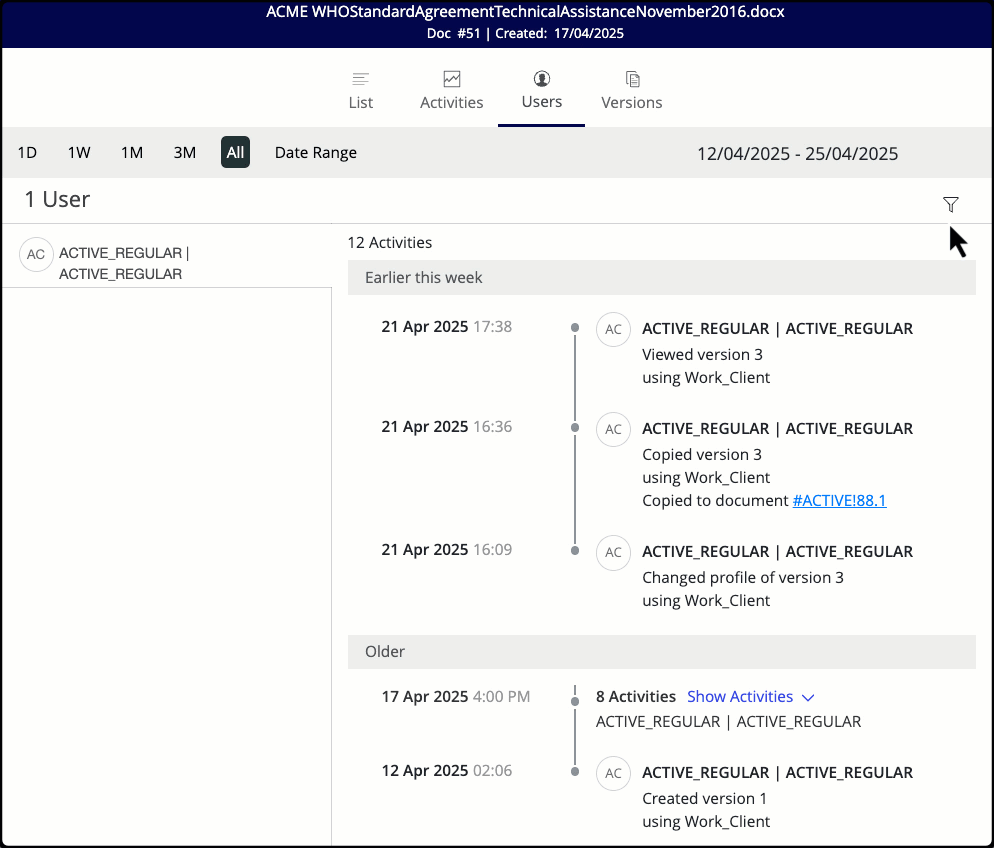Screen dimensions: 994x848
Task: Enable the 1D time filter
Action: click(x=26, y=152)
